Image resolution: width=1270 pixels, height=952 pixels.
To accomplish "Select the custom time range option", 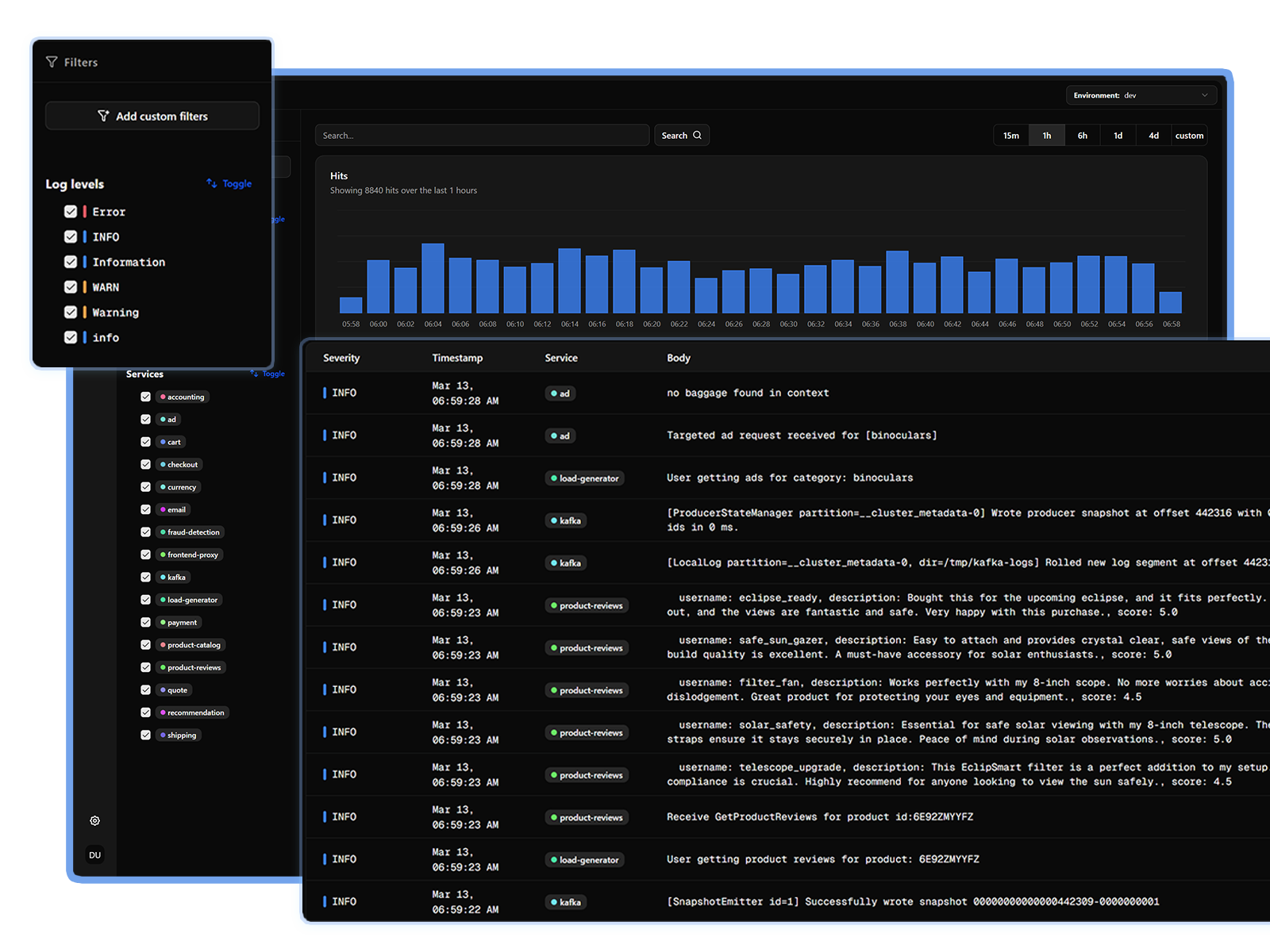I will click(1189, 136).
